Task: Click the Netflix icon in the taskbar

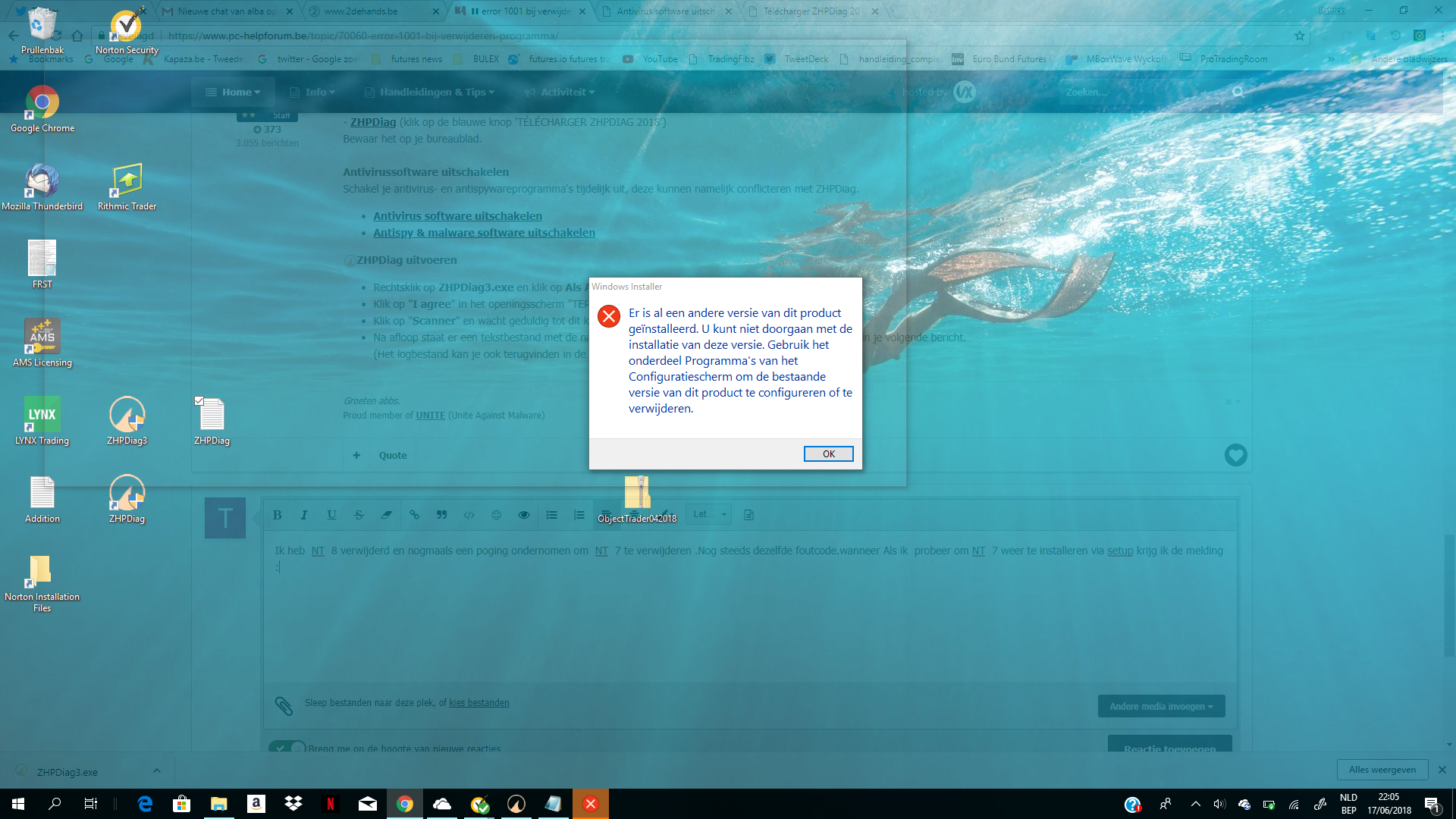Action: pyautogui.click(x=330, y=804)
